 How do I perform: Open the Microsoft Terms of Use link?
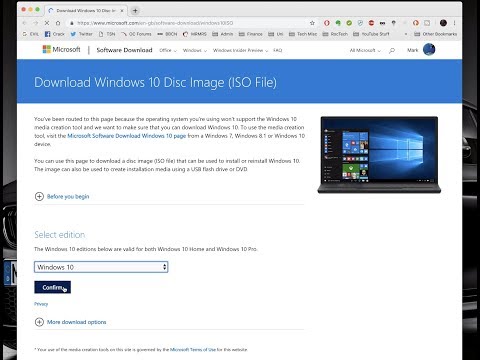pyautogui.click(x=193, y=350)
